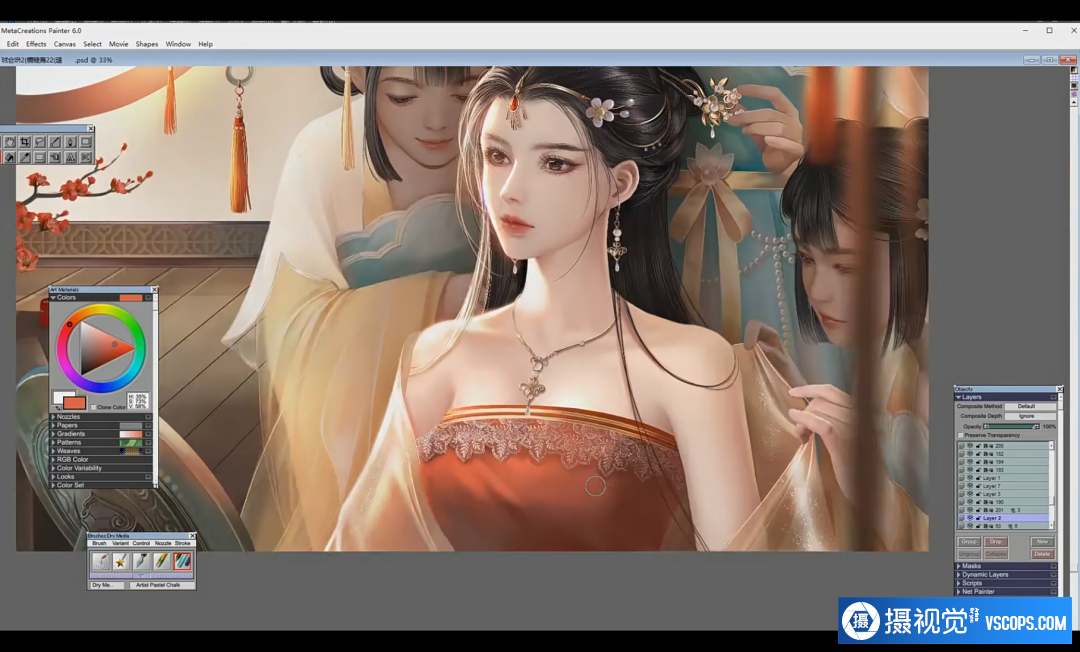Hide Layer 1 using its eye icon
The height and width of the screenshot is (652, 1080).
[969, 478]
